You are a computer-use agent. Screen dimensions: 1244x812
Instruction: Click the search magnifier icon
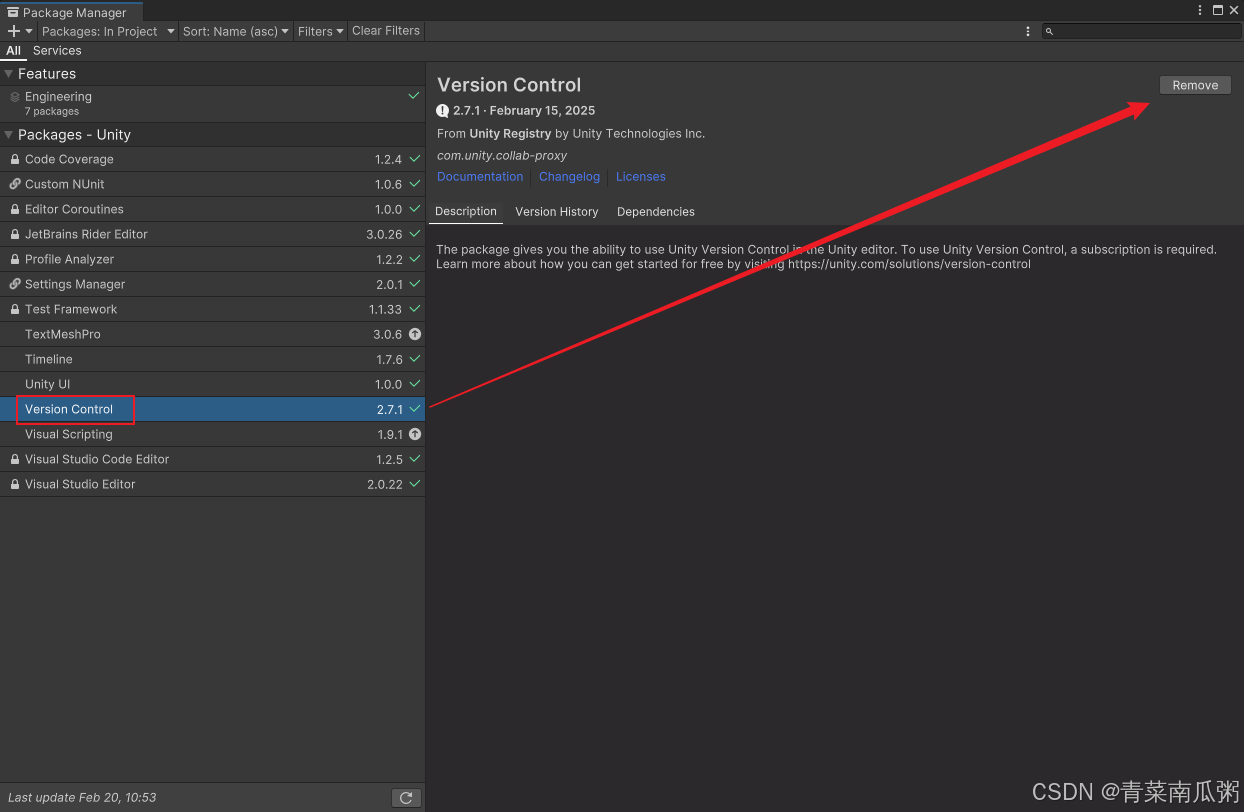tap(1049, 32)
